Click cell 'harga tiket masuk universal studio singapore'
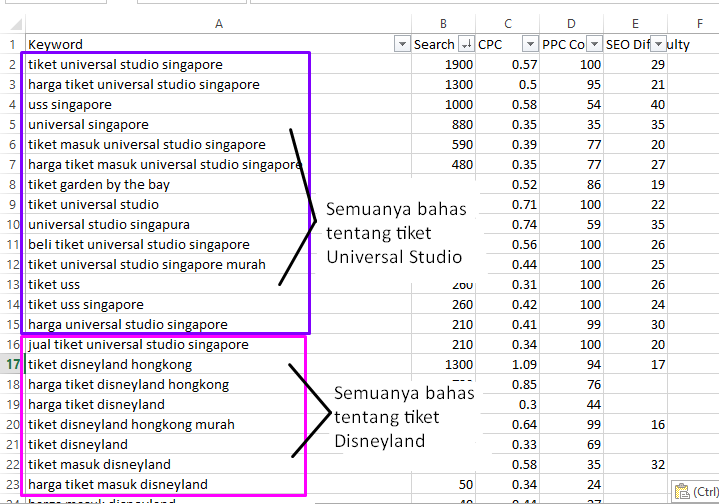 (218, 165)
